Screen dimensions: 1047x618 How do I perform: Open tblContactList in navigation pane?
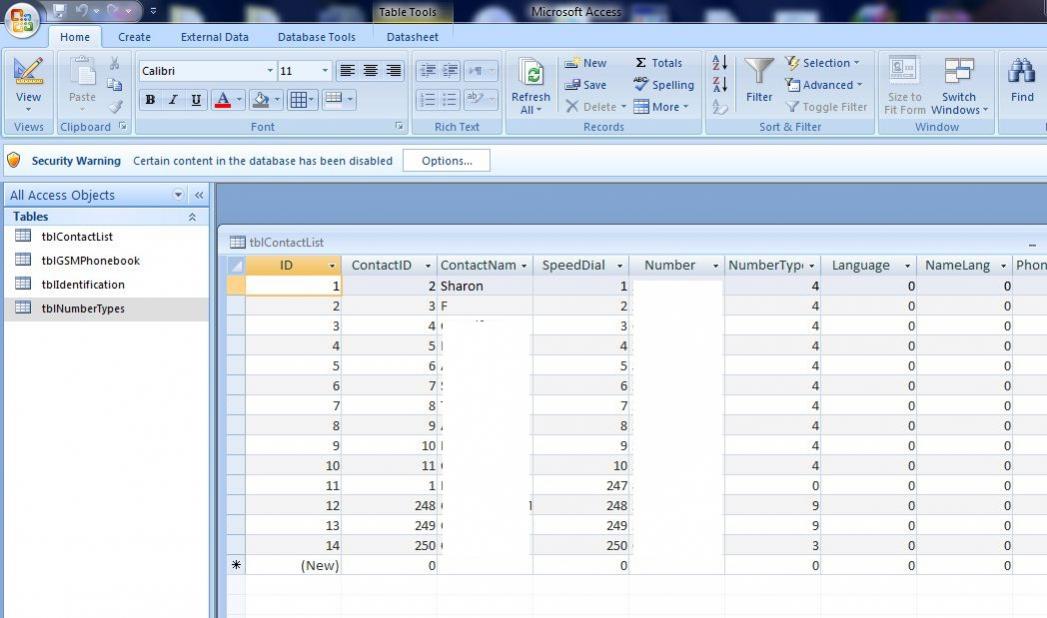coord(77,236)
